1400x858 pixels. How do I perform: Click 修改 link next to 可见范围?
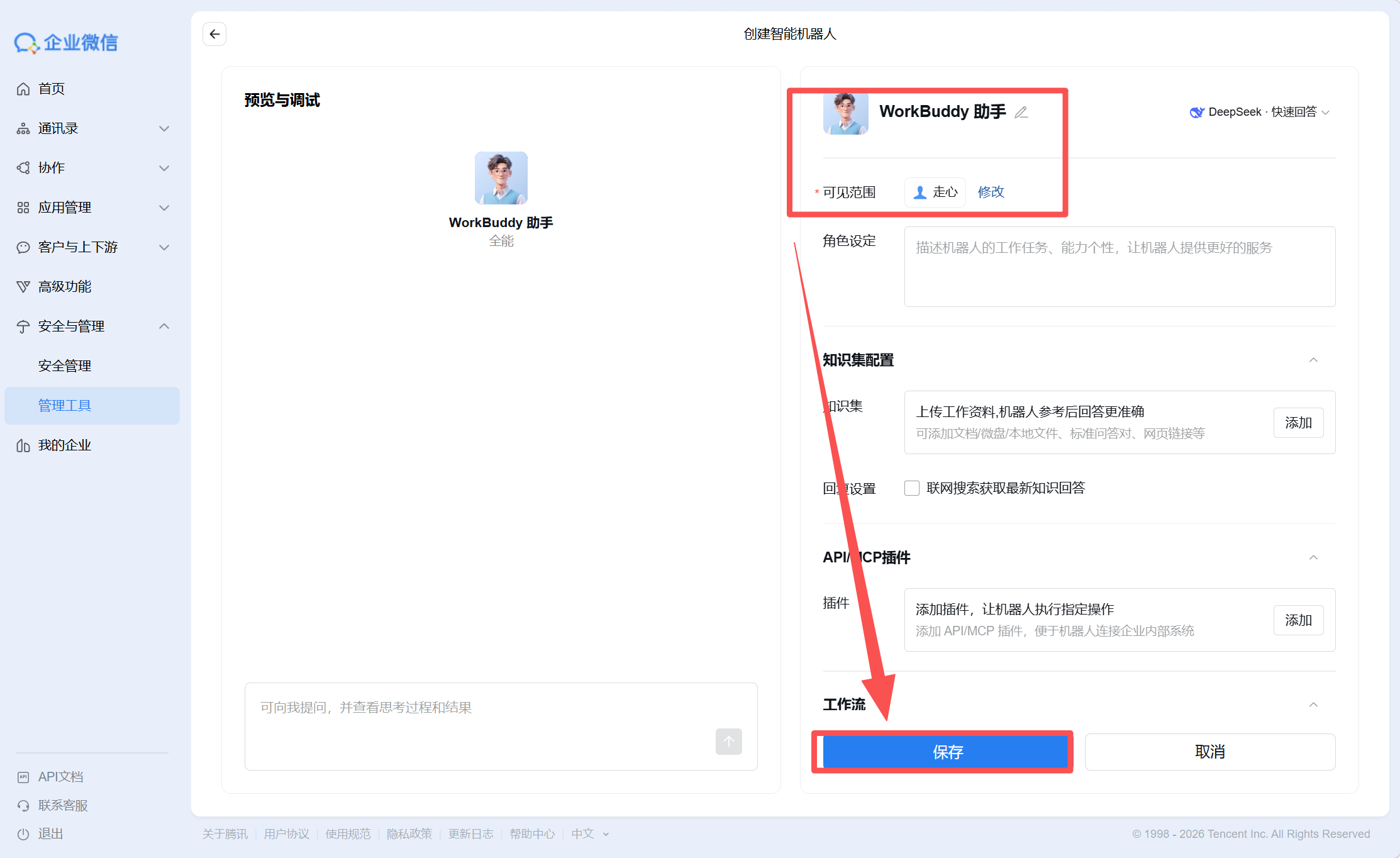pyautogui.click(x=991, y=192)
